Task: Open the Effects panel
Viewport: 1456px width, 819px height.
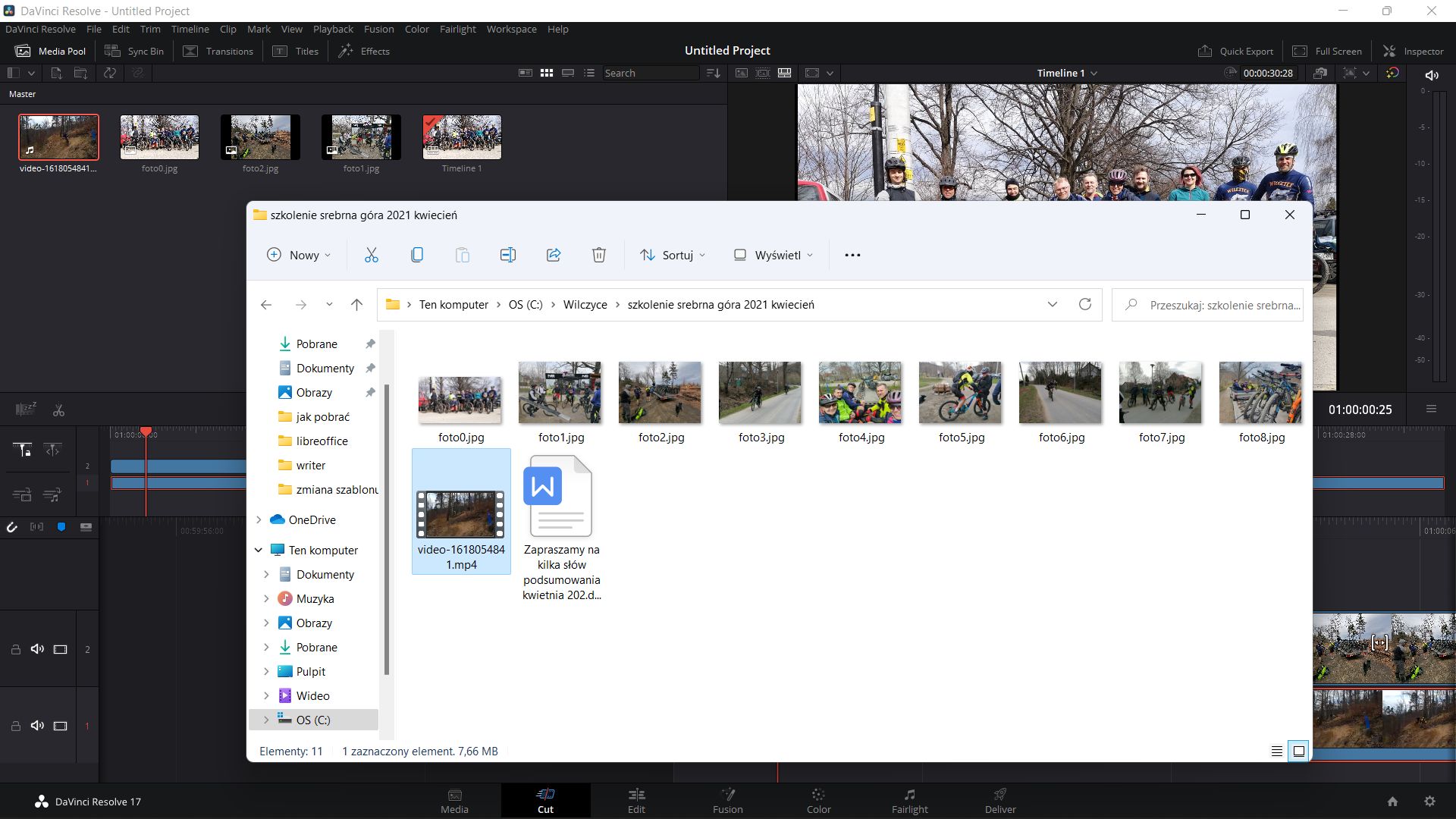Action: (364, 51)
